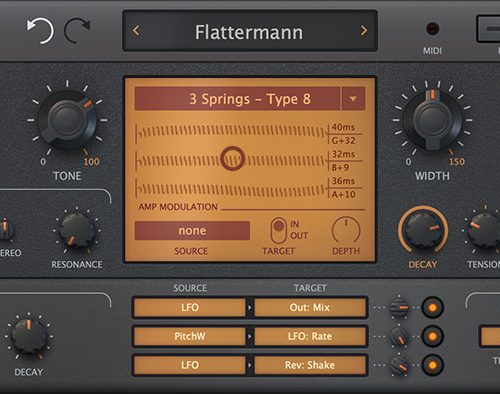Click the arrow between LFO and Rev: Shake
Viewport: 500px width, 394px height.
point(250,365)
